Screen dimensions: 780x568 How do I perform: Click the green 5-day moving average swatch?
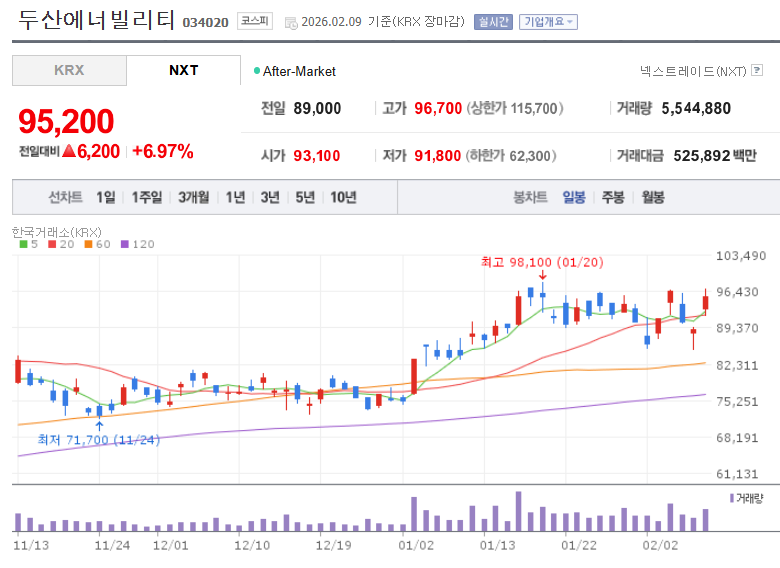point(23,244)
